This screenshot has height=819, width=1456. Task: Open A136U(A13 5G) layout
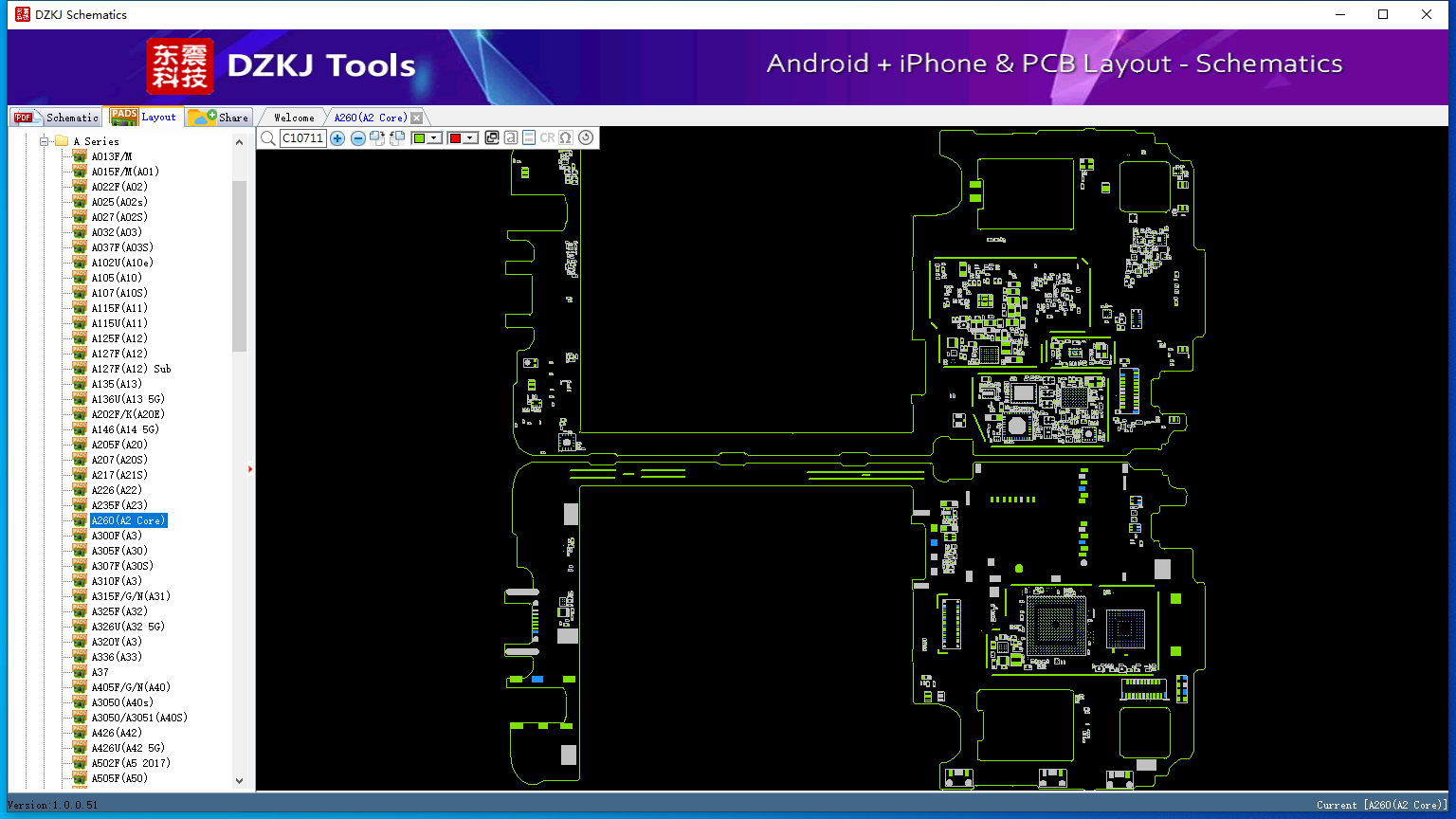tap(128, 399)
